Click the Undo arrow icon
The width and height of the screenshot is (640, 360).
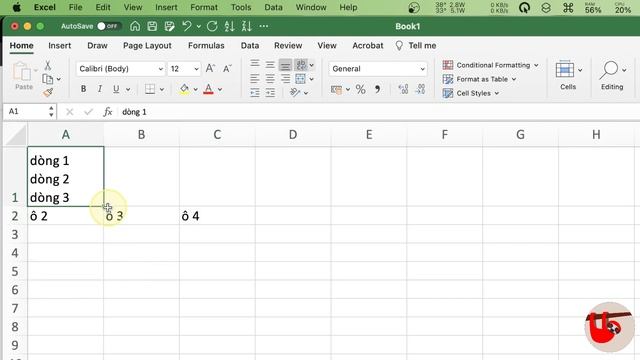[x=187, y=27]
